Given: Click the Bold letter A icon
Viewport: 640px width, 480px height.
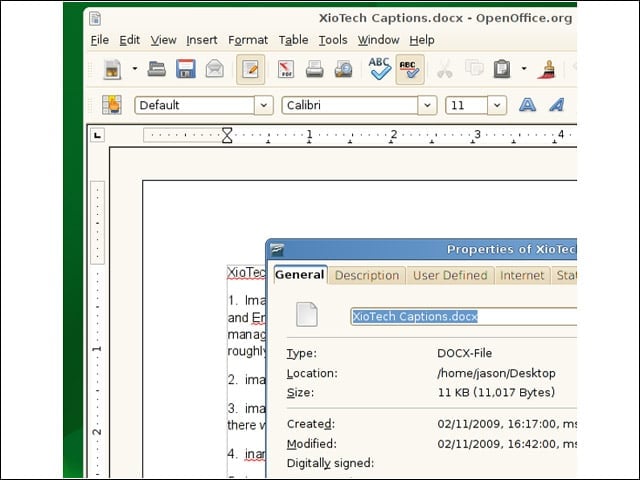Looking at the screenshot, I should click(527, 105).
